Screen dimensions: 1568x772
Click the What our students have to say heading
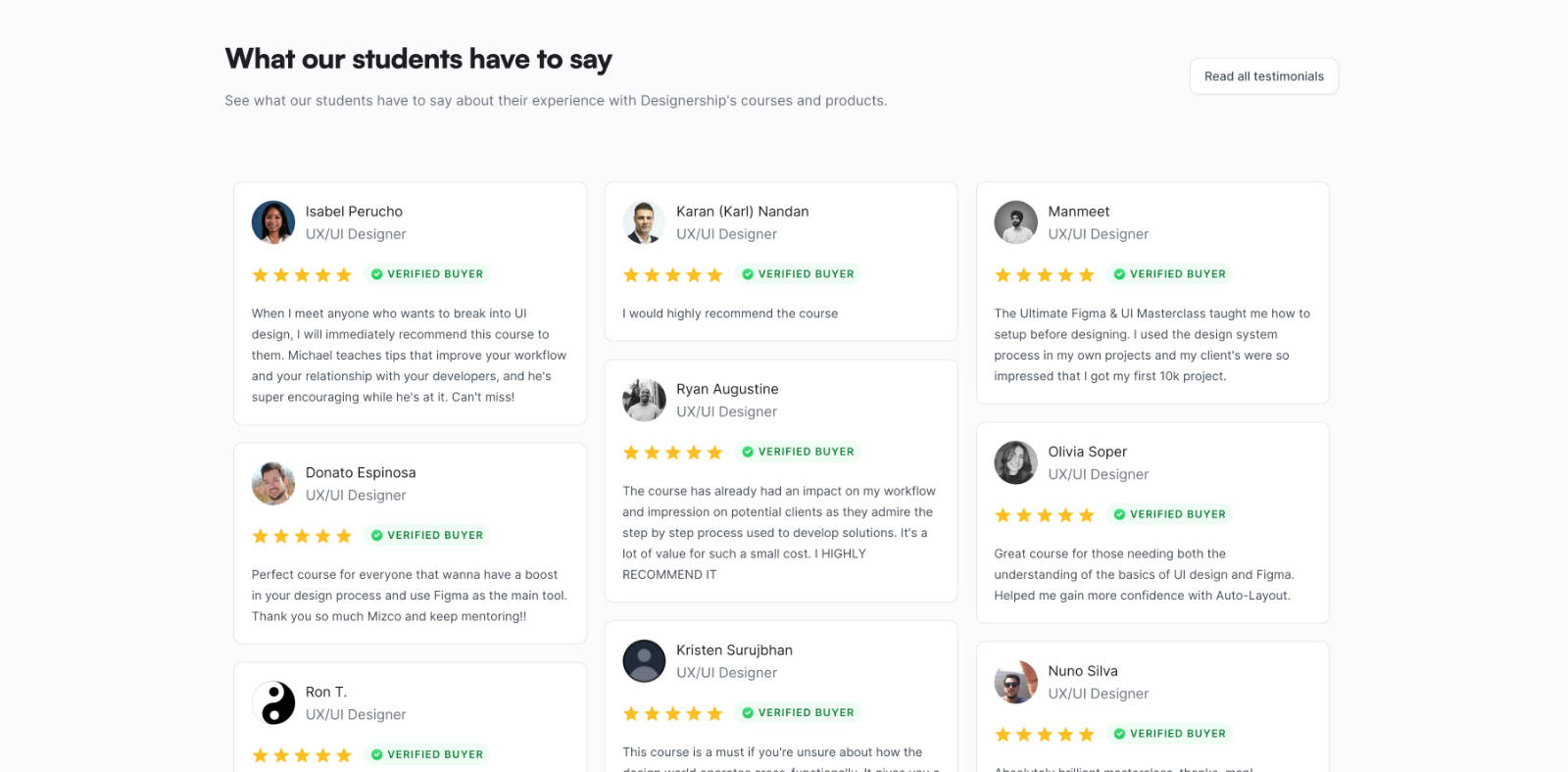click(x=418, y=60)
